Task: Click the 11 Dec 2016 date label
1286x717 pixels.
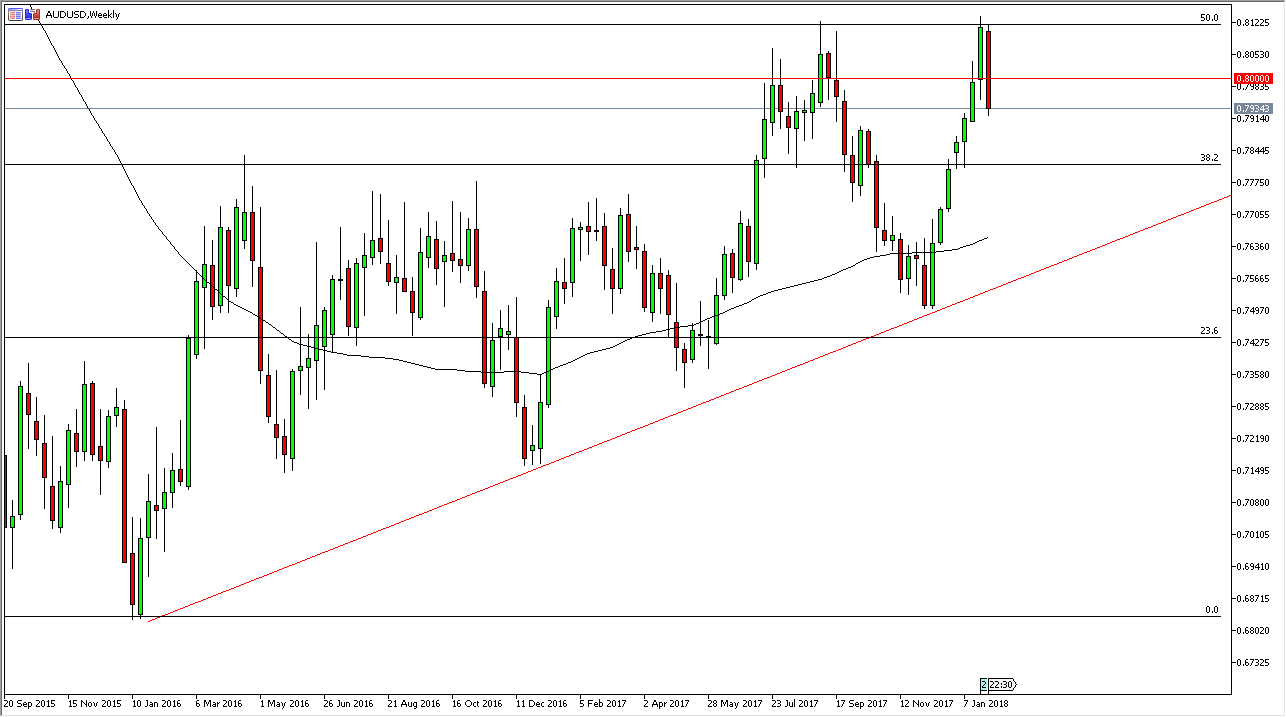Action: click(540, 703)
